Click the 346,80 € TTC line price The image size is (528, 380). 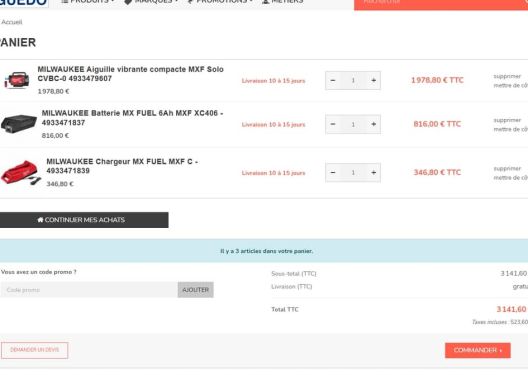[x=437, y=172]
